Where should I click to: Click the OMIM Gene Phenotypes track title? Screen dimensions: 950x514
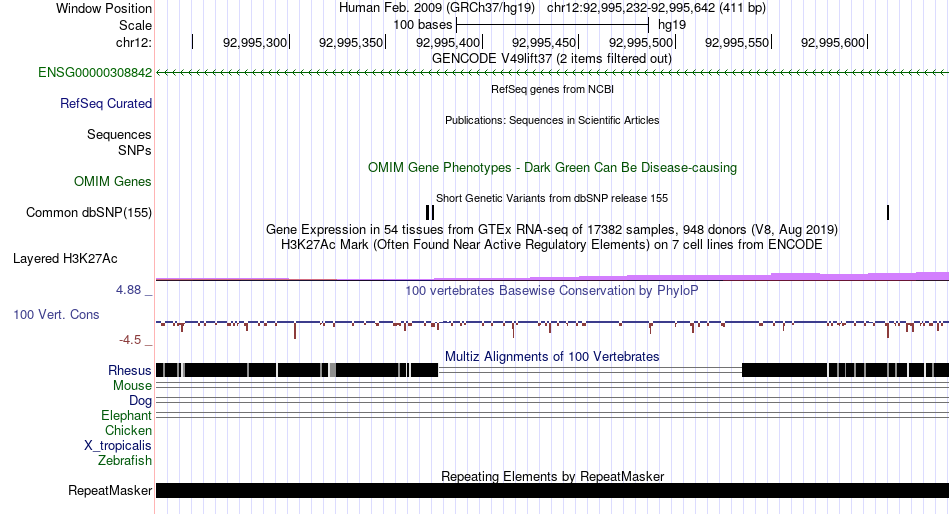552,167
